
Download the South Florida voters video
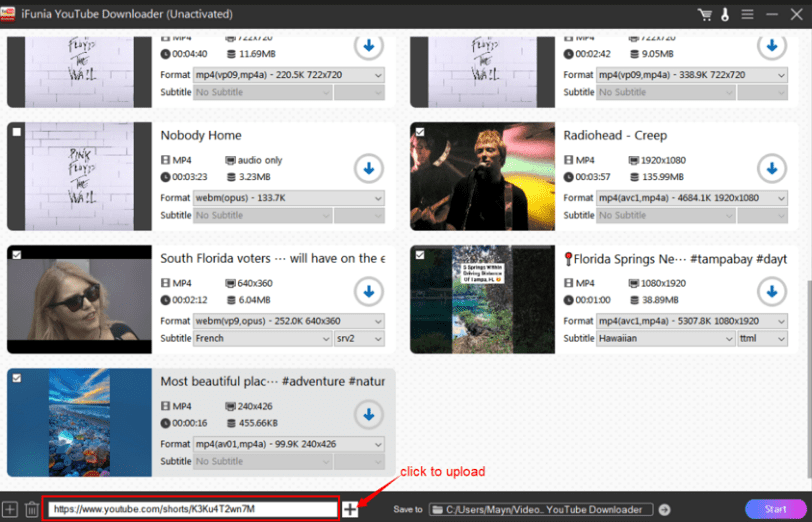368,291
